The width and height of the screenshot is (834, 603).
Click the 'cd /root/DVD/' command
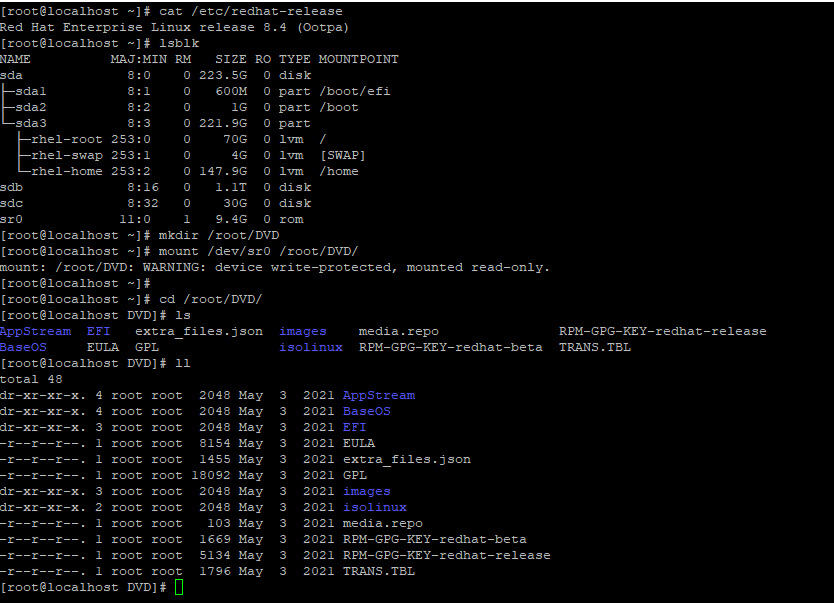(211, 299)
